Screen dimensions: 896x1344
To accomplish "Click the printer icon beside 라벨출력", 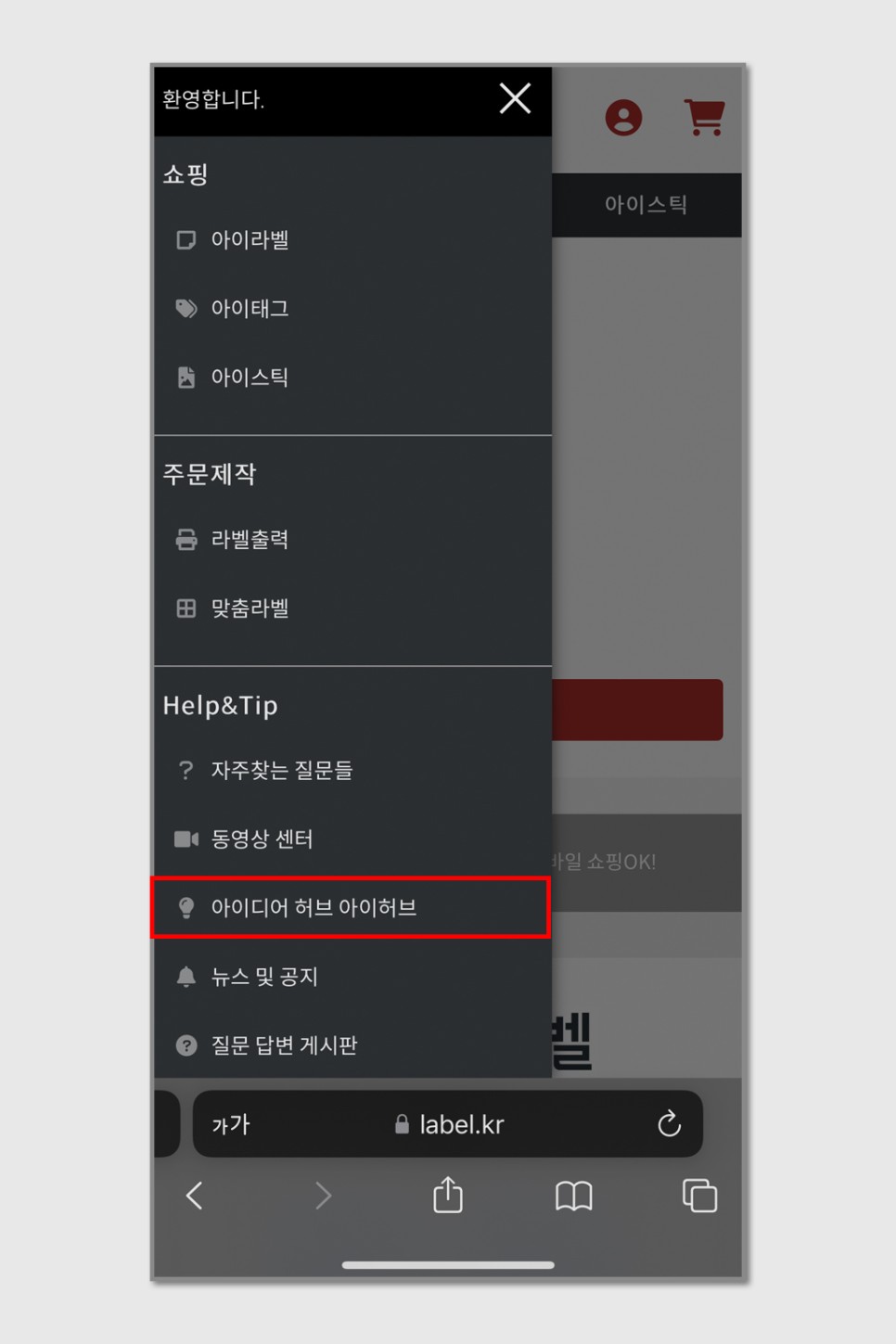I will coord(186,539).
